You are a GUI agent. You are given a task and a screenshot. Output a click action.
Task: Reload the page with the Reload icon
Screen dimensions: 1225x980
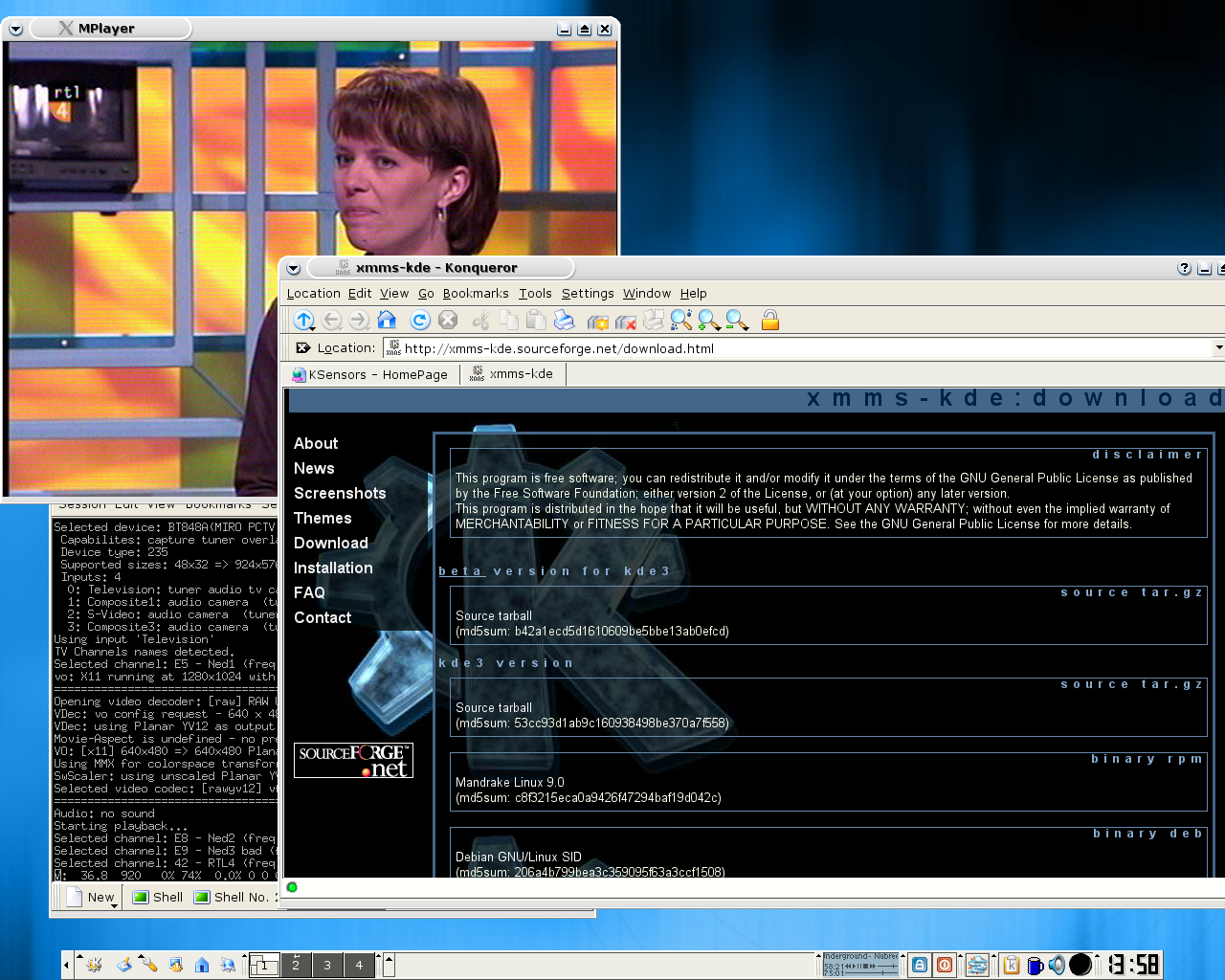[x=419, y=320]
